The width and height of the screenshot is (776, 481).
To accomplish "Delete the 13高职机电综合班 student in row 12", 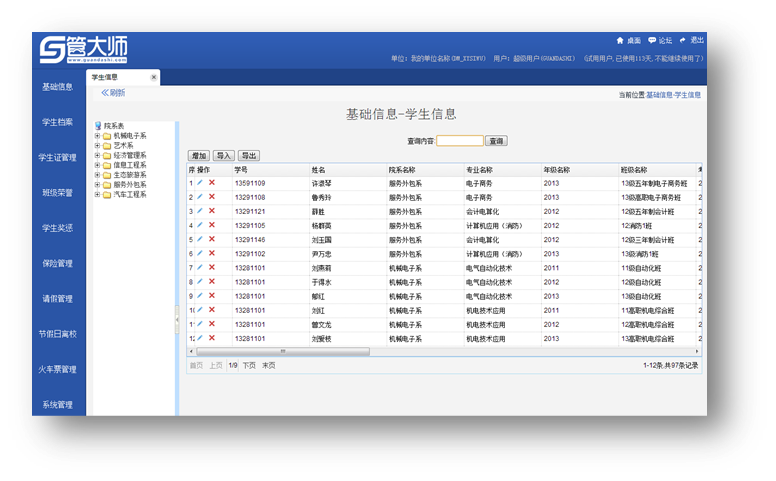I will tap(212, 338).
